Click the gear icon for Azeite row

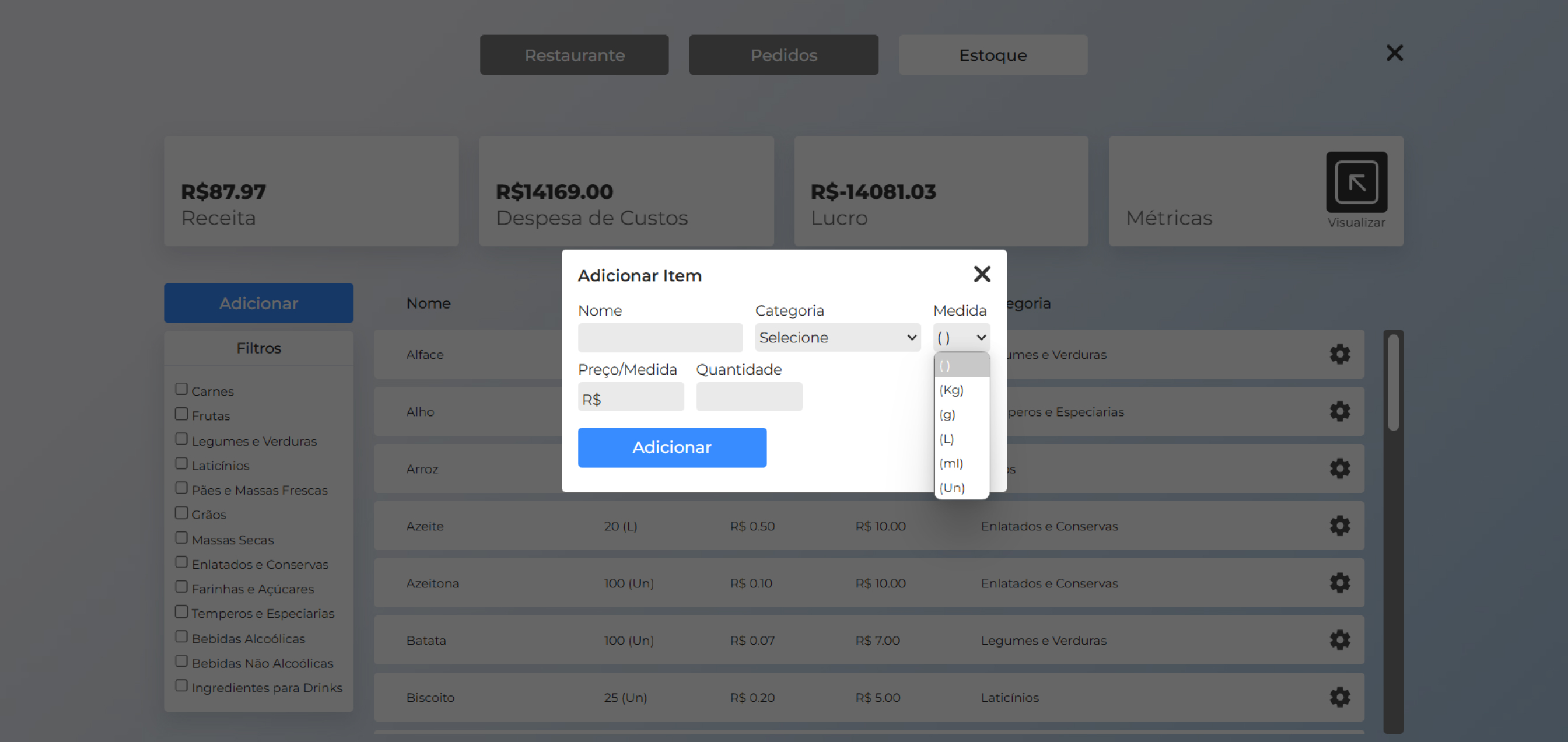click(x=1339, y=526)
